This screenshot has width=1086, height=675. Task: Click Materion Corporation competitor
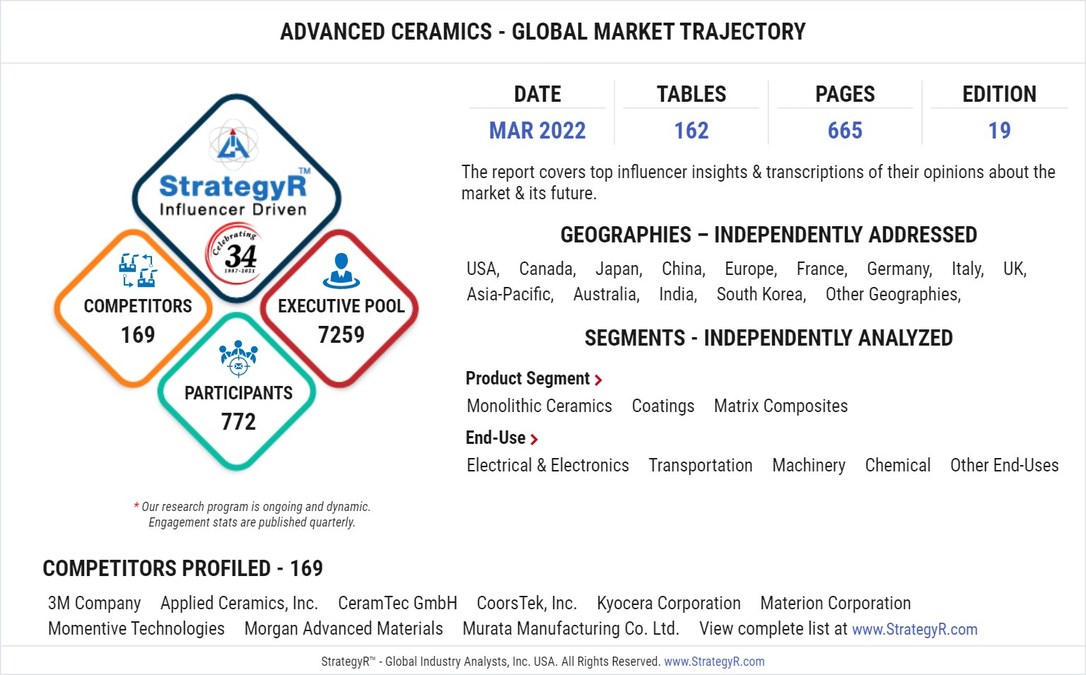click(x=835, y=603)
